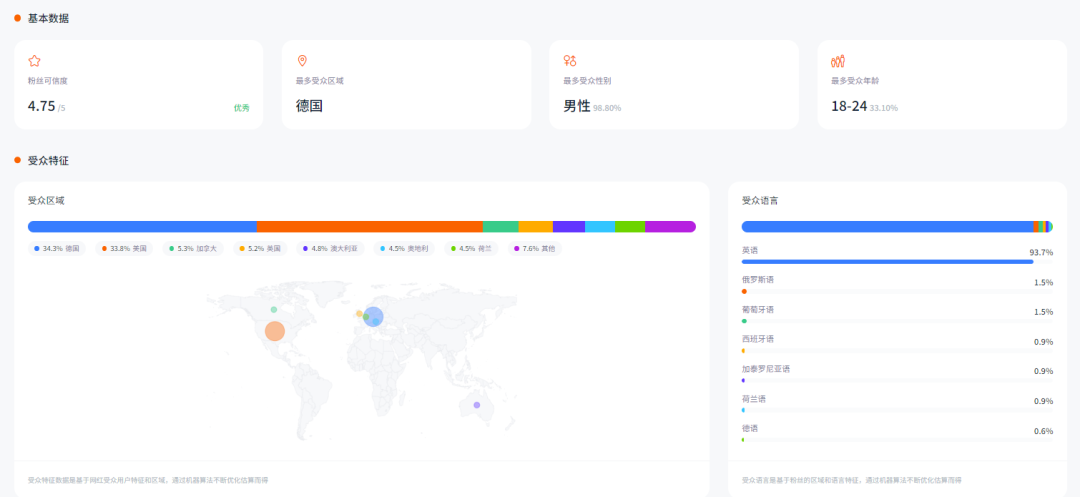The height and width of the screenshot is (497, 1080).
Task: Click the people group icon above 最多受众年龄
Action: click(838, 61)
